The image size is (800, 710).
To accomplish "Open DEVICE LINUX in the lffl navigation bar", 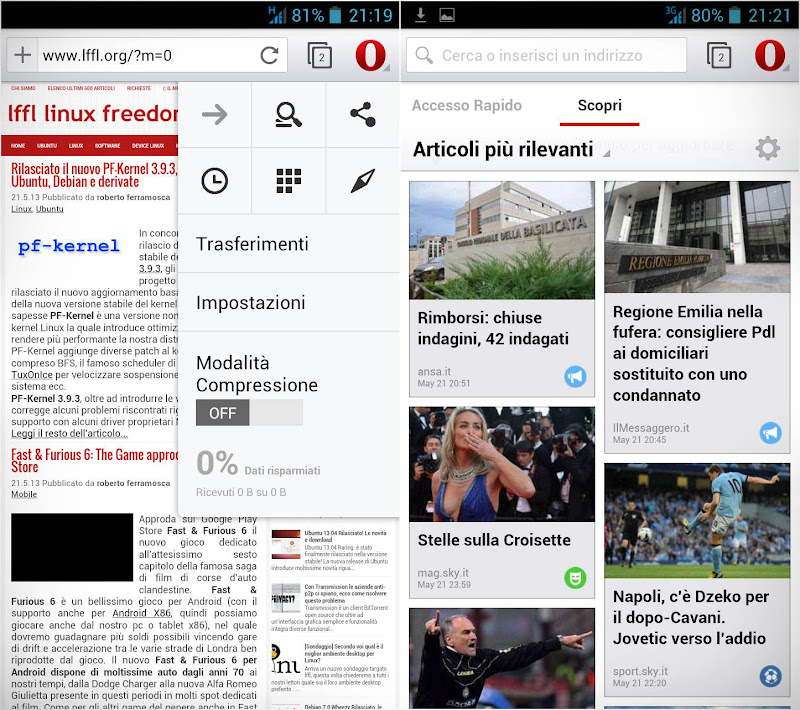I will [x=148, y=146].
